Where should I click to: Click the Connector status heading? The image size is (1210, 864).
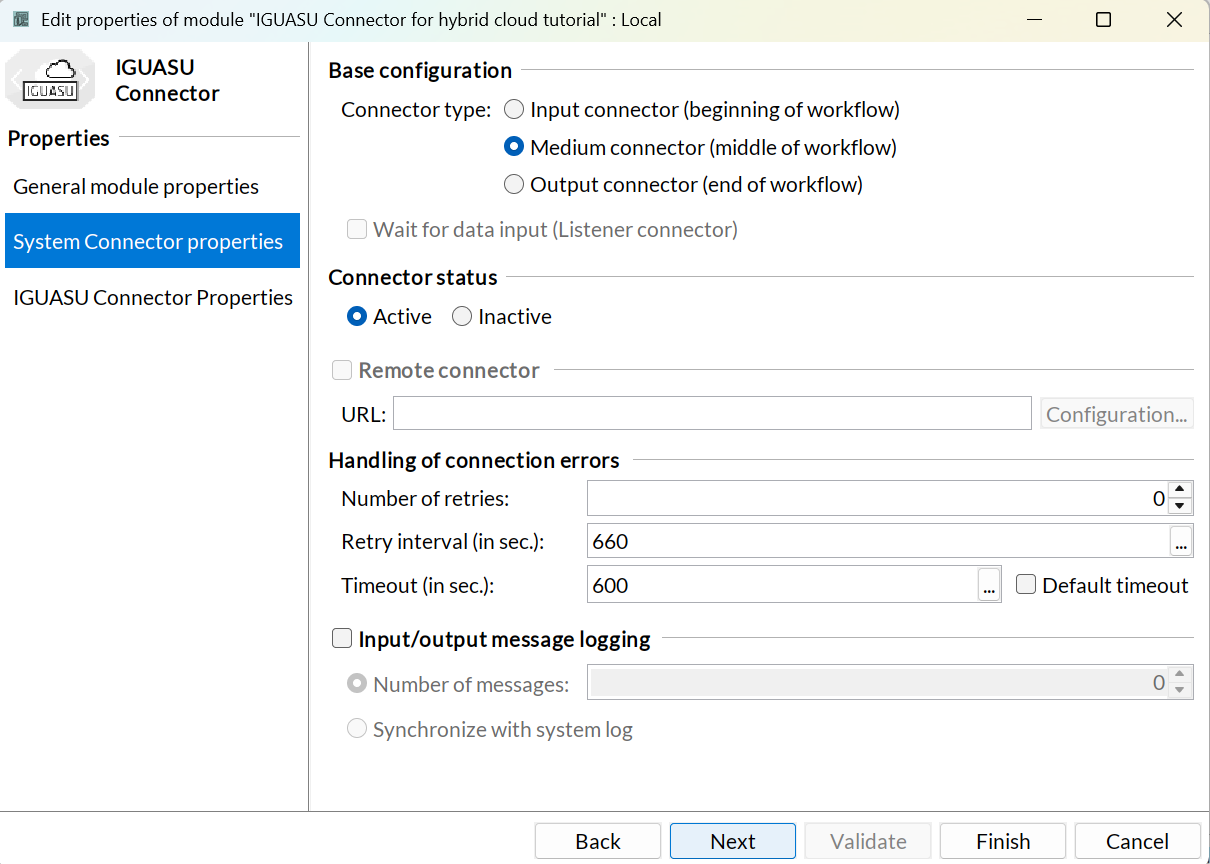pos(413,277)
